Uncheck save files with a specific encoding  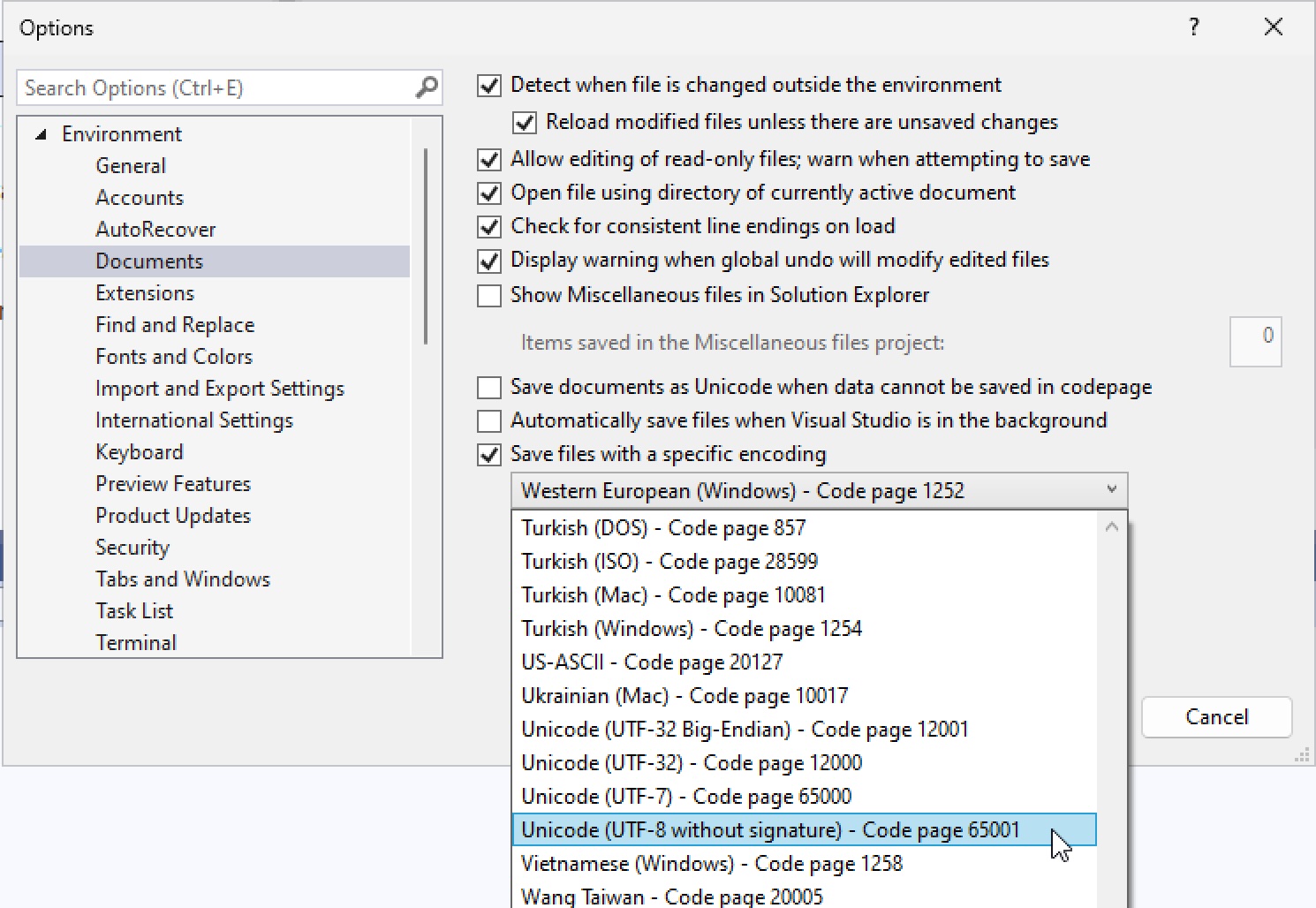pos(488,454)
